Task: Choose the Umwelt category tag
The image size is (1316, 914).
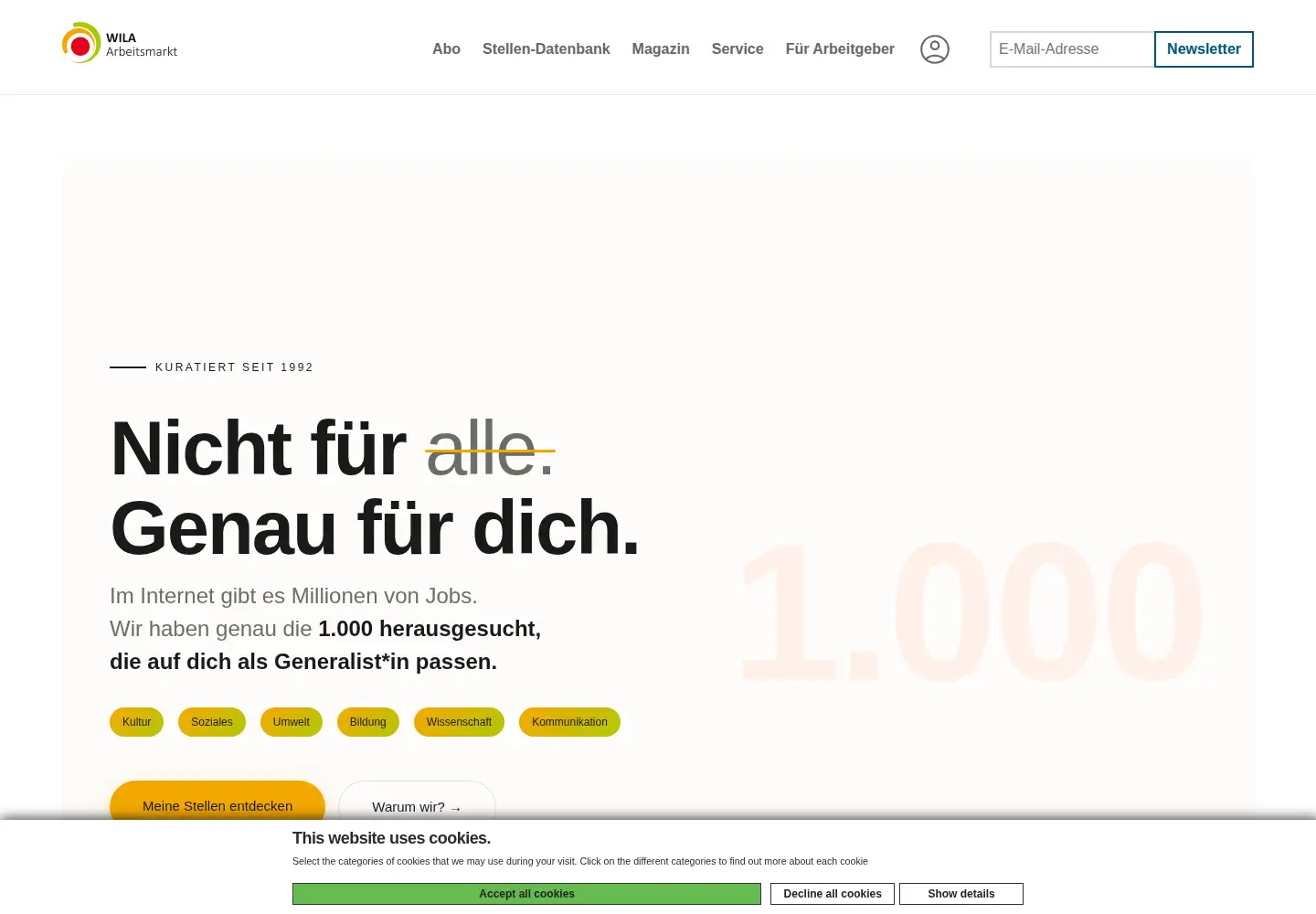Action: coord(292,722)
